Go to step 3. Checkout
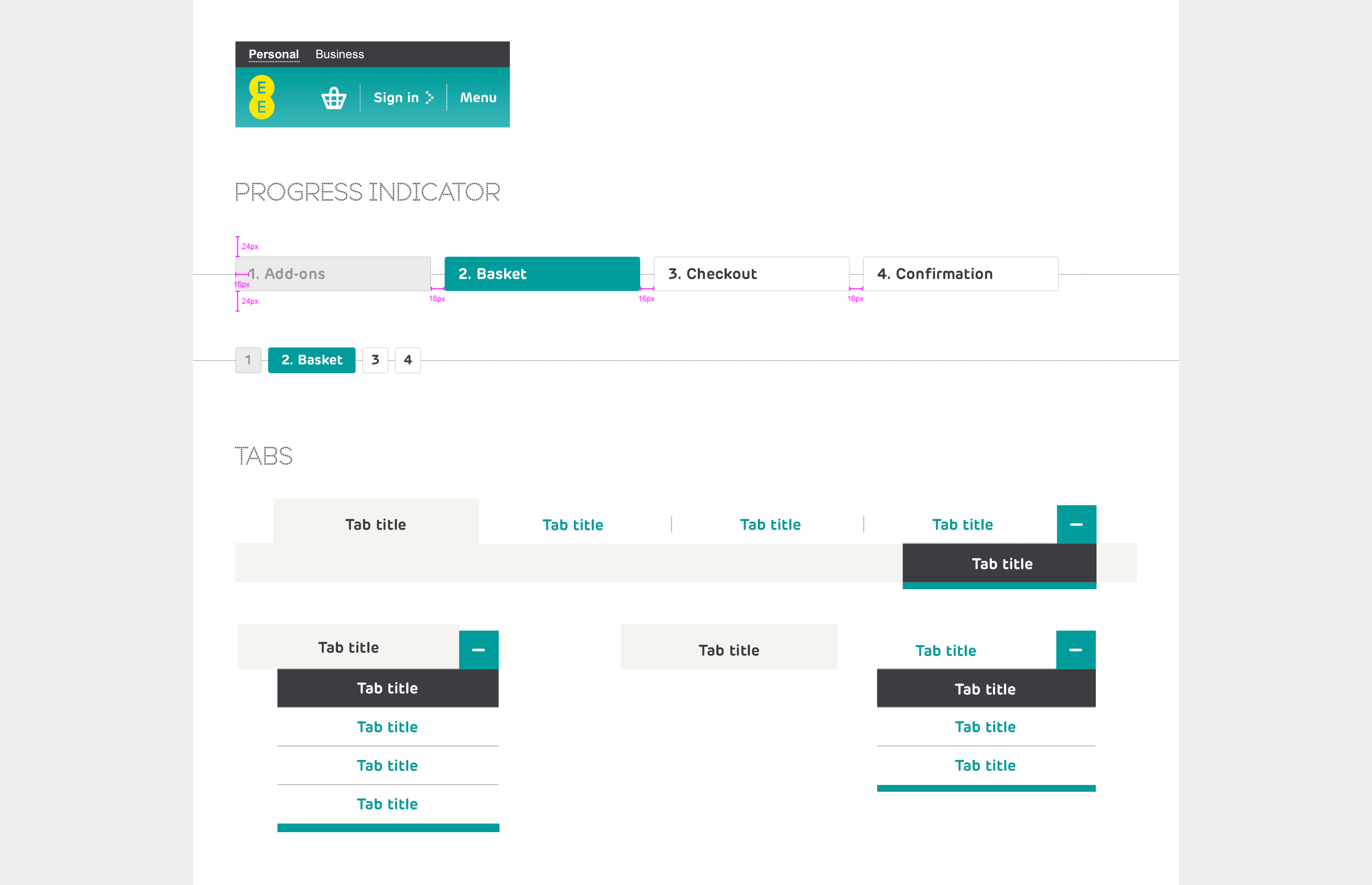 tap(751, 274)
